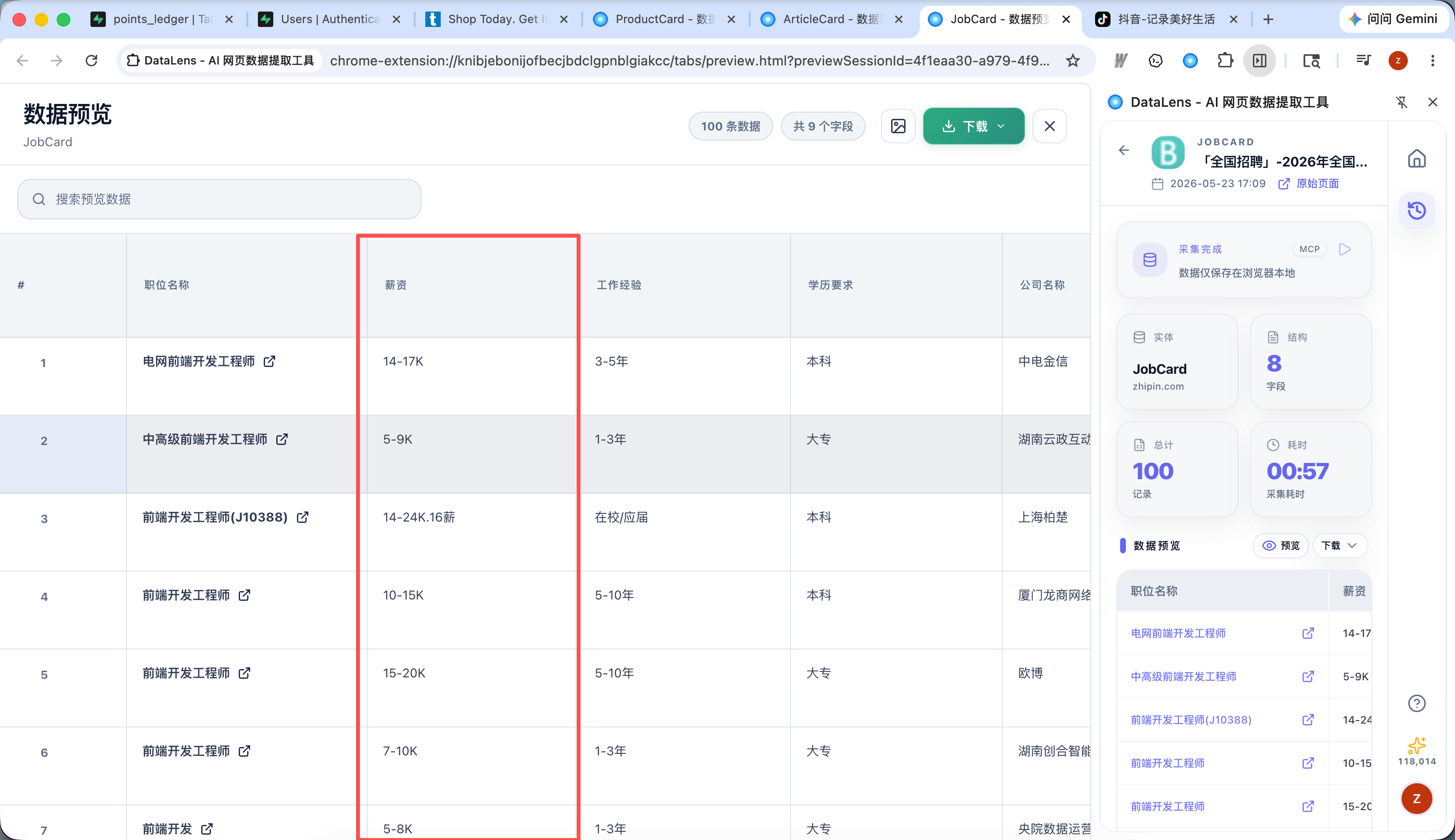The height and width of the screenshot is (840, 1455).
Task: Click the MCP badge
Action: click(1310, 249)
